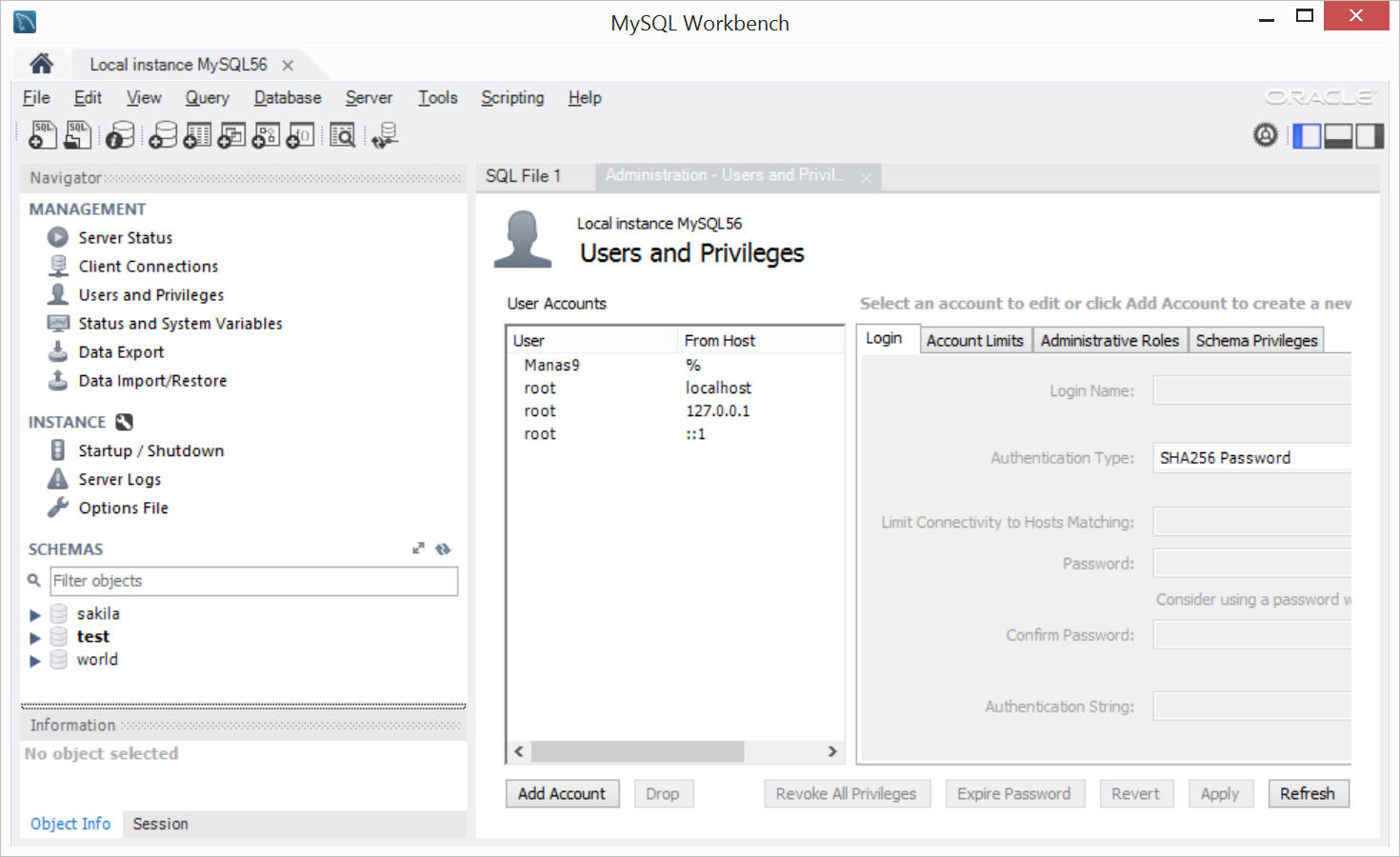Toggle the right sidebar panel visibility
Screen dimensions: 1400x857
[1369, 135]
